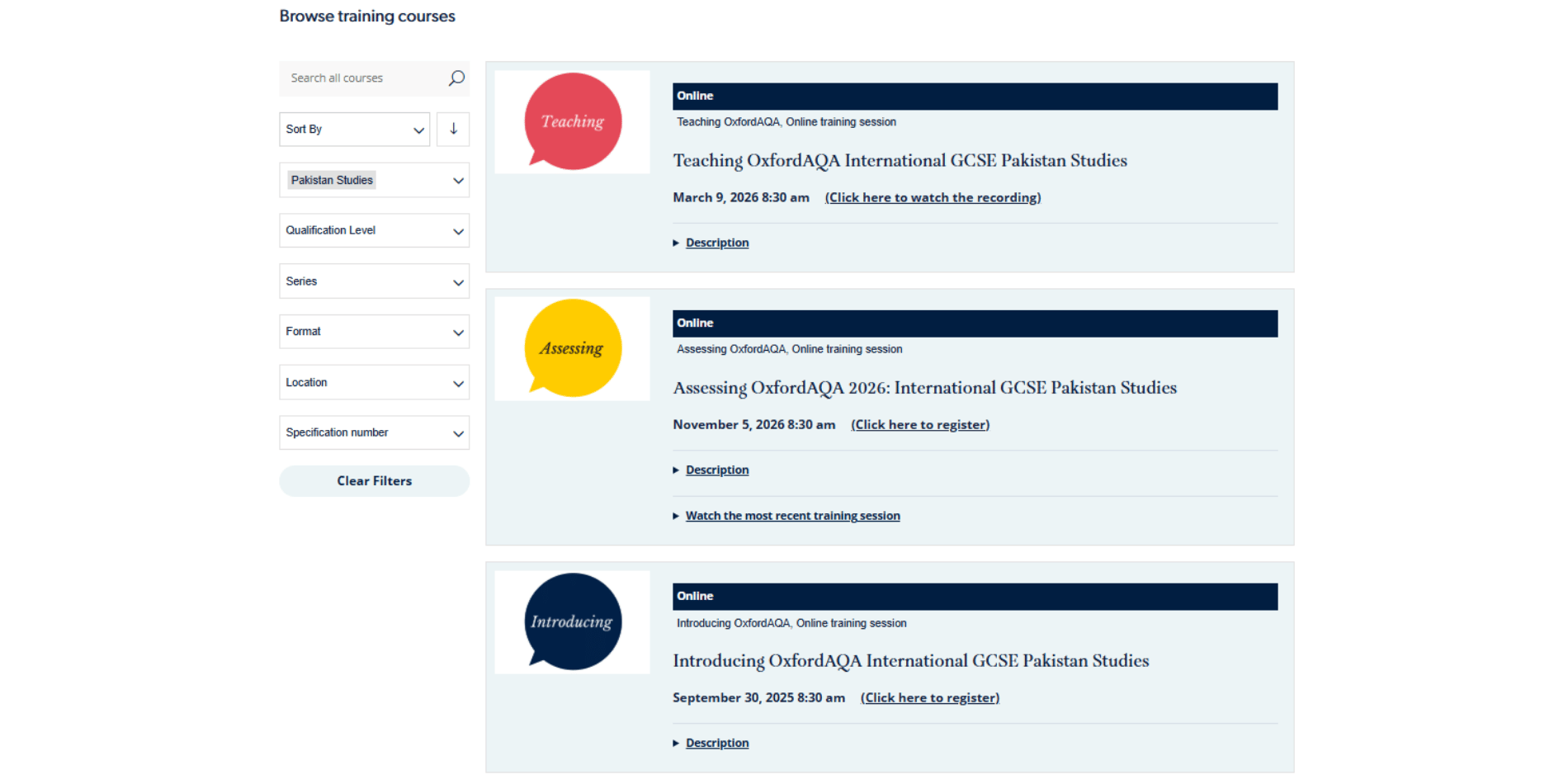Expand Description under Teaching course
This screenshot has width=1568, height=784.
[x=717, y=243]
